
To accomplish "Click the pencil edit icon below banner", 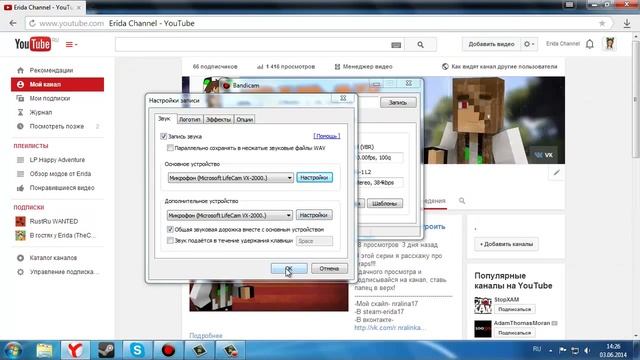I will pyautogui.click(x=556, y=173).
